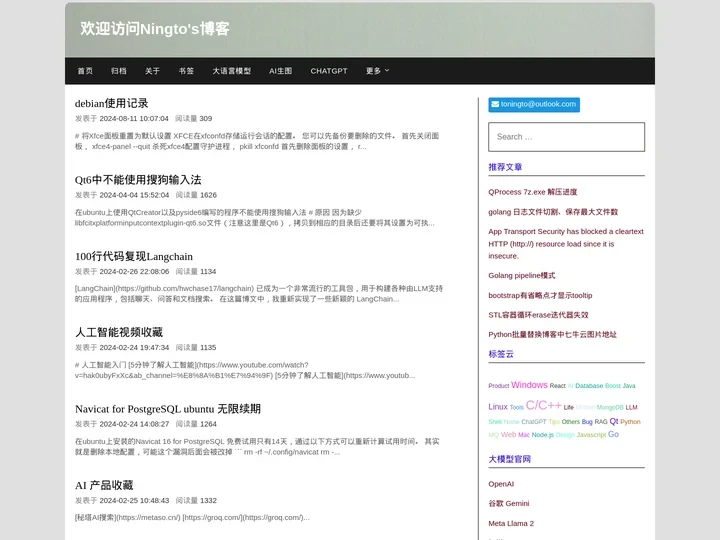This screenshot has height=540, width=720.
Task: Focus the Search input field
Action: (x=566, y=137)
